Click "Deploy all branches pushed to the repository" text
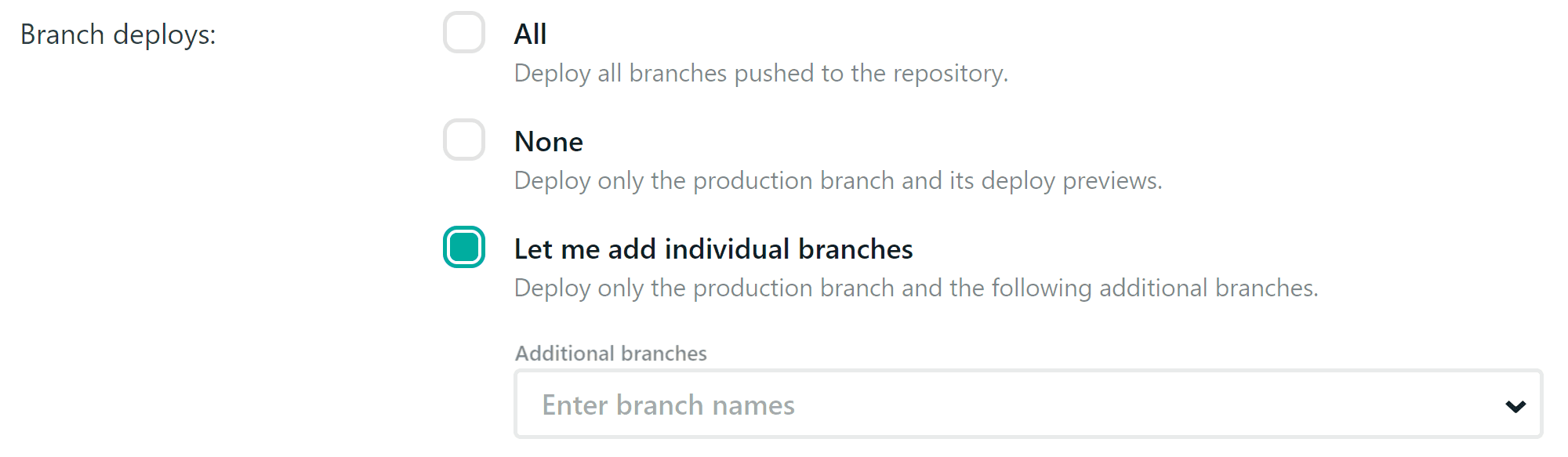The height and width of the screenshot is (457, 1568). click(x=760, y=74)
